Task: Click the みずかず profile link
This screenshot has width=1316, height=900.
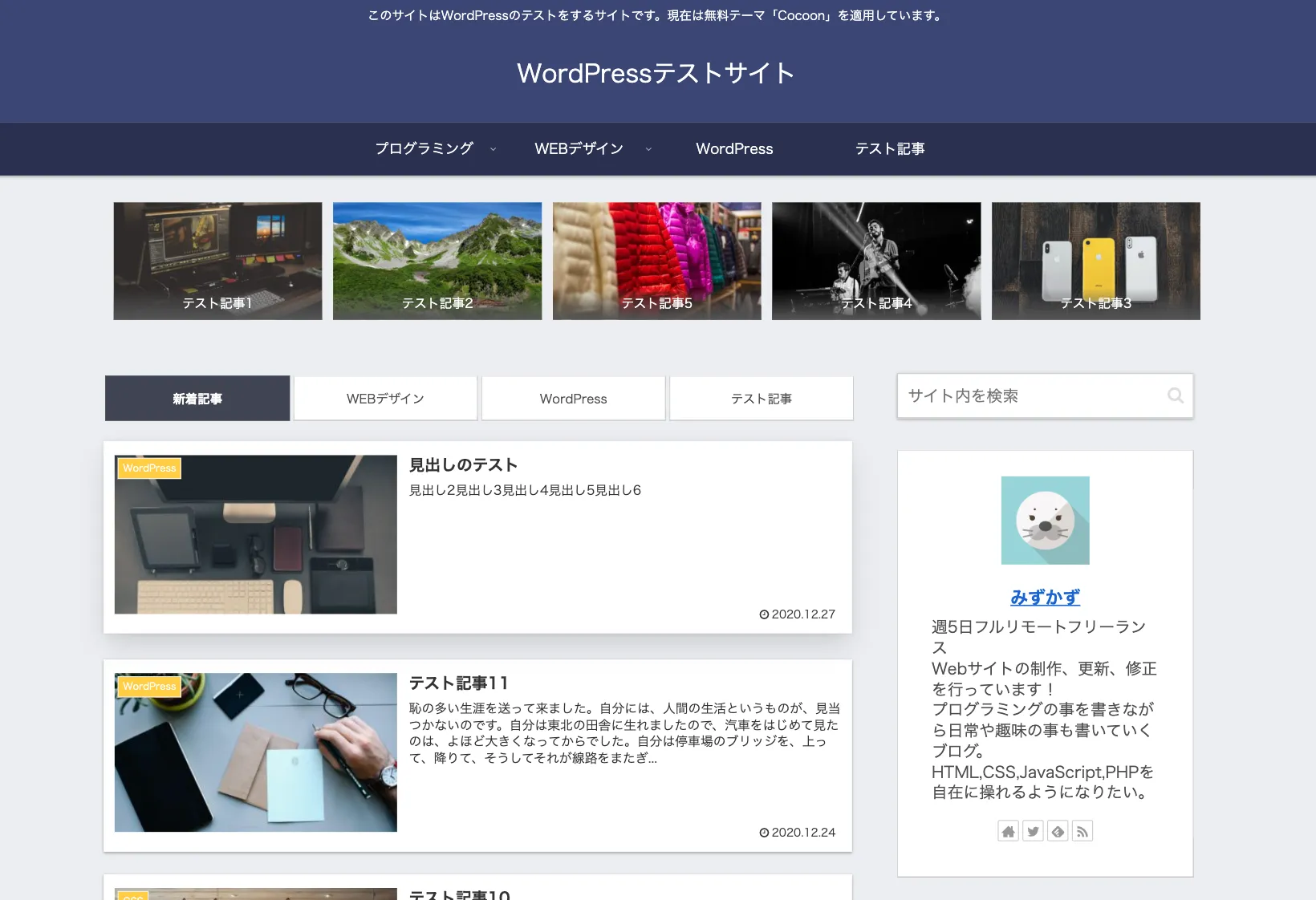Action: pyautogui.click(x=1045, y=597)
